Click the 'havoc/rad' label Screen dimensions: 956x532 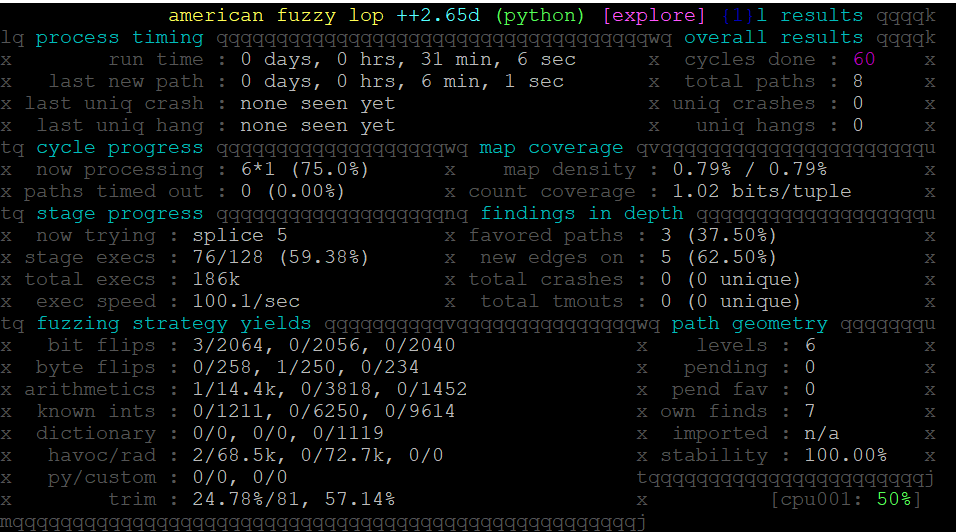click(x=102, y=455)
